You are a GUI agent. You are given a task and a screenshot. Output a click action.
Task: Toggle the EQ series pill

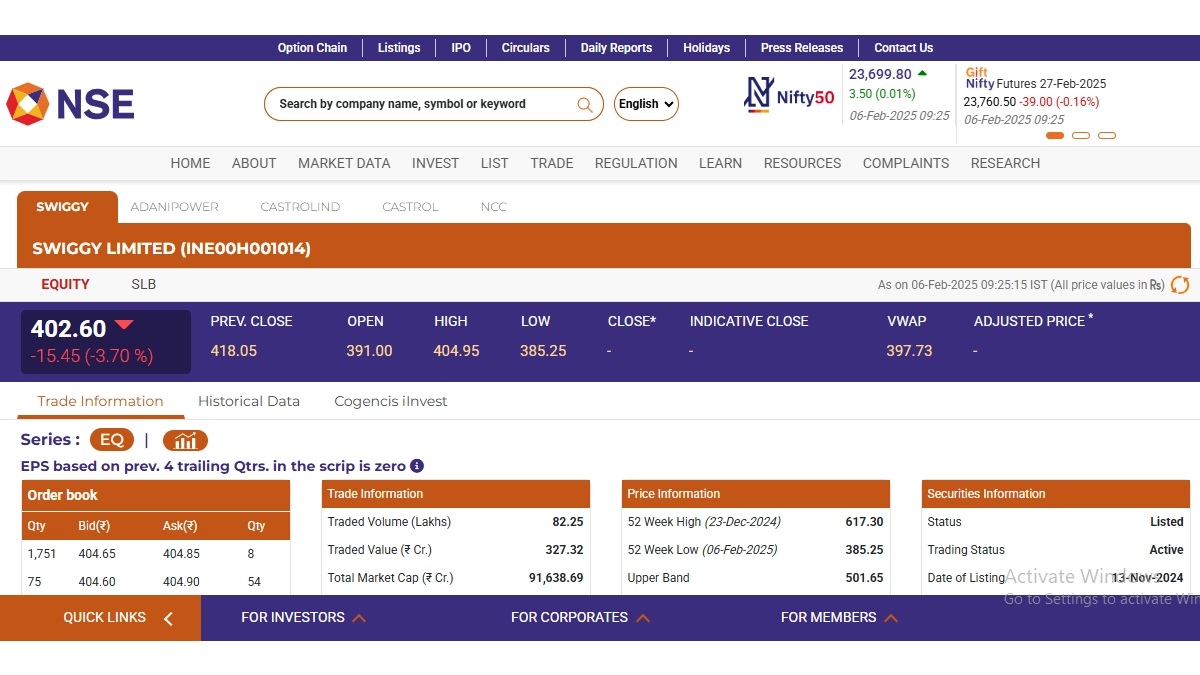pos(111,440)
